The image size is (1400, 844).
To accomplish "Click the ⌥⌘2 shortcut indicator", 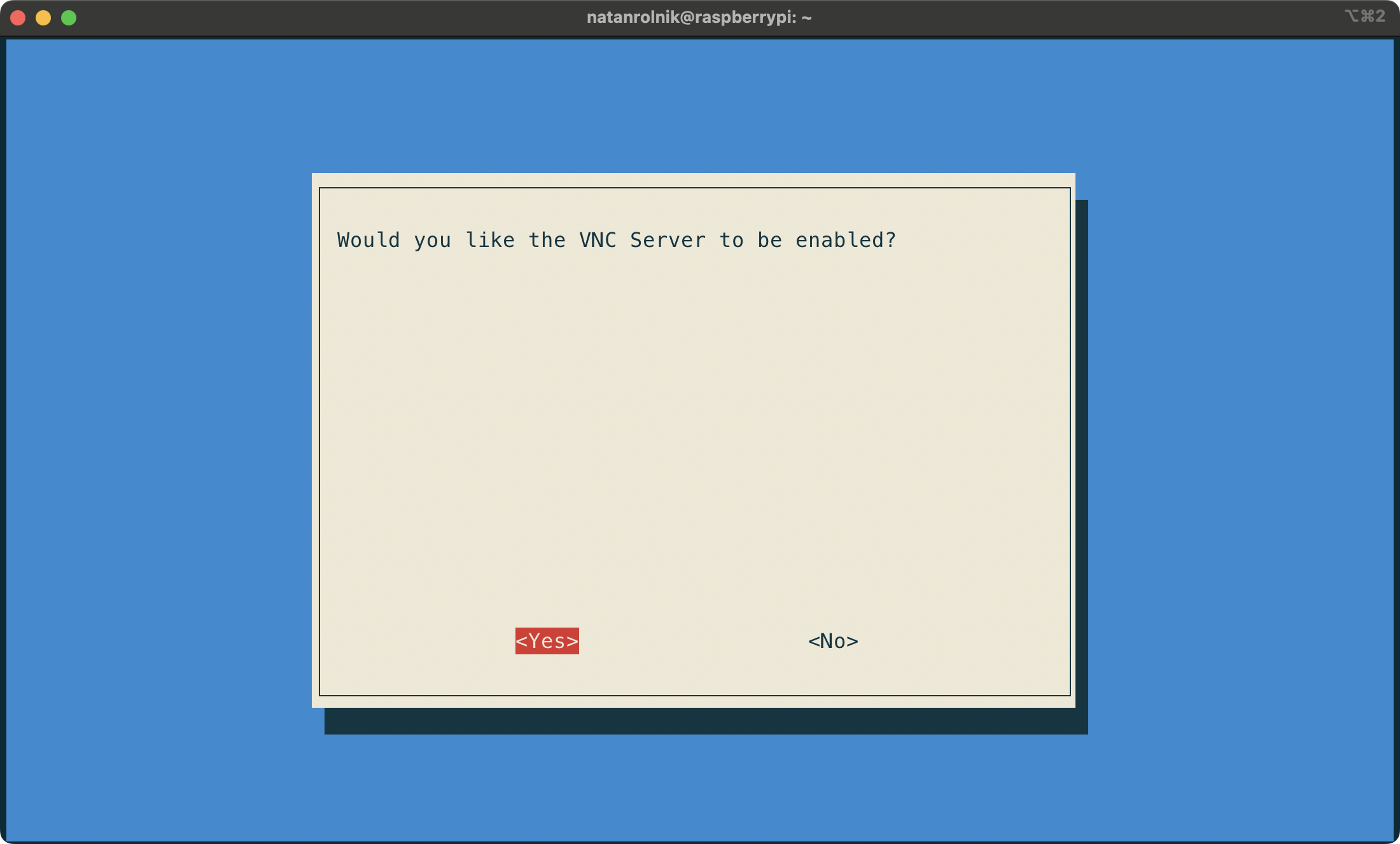I will [1366, 17].
